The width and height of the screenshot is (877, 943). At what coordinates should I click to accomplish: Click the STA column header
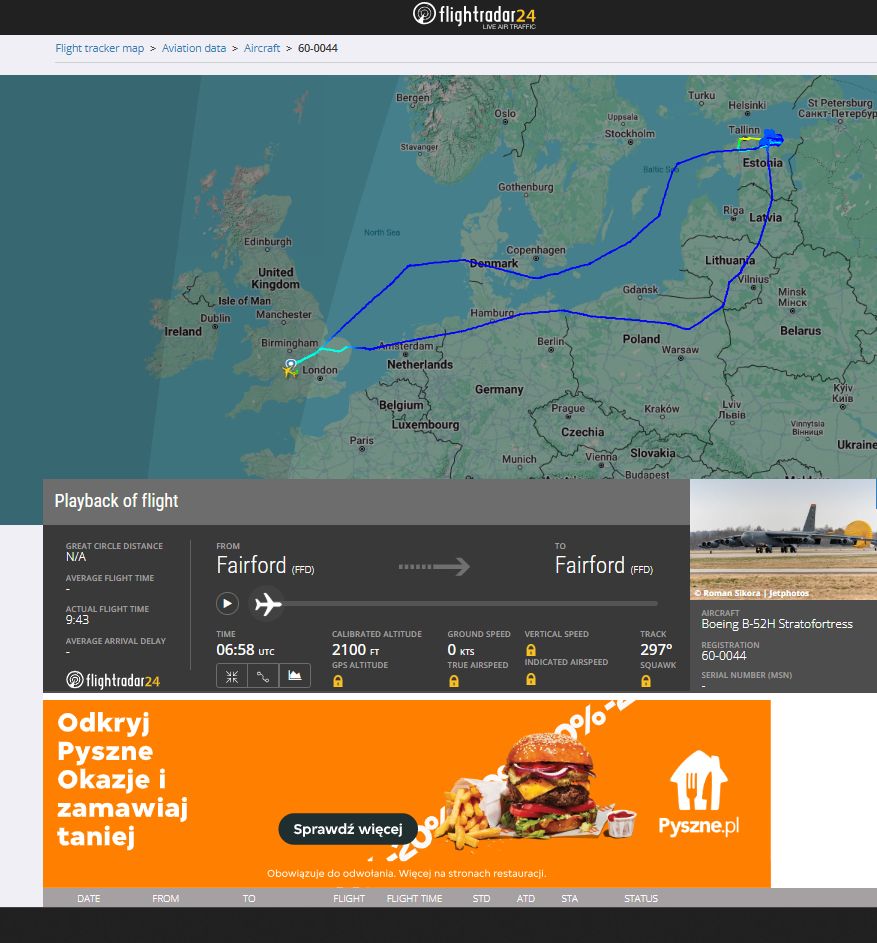570,898
